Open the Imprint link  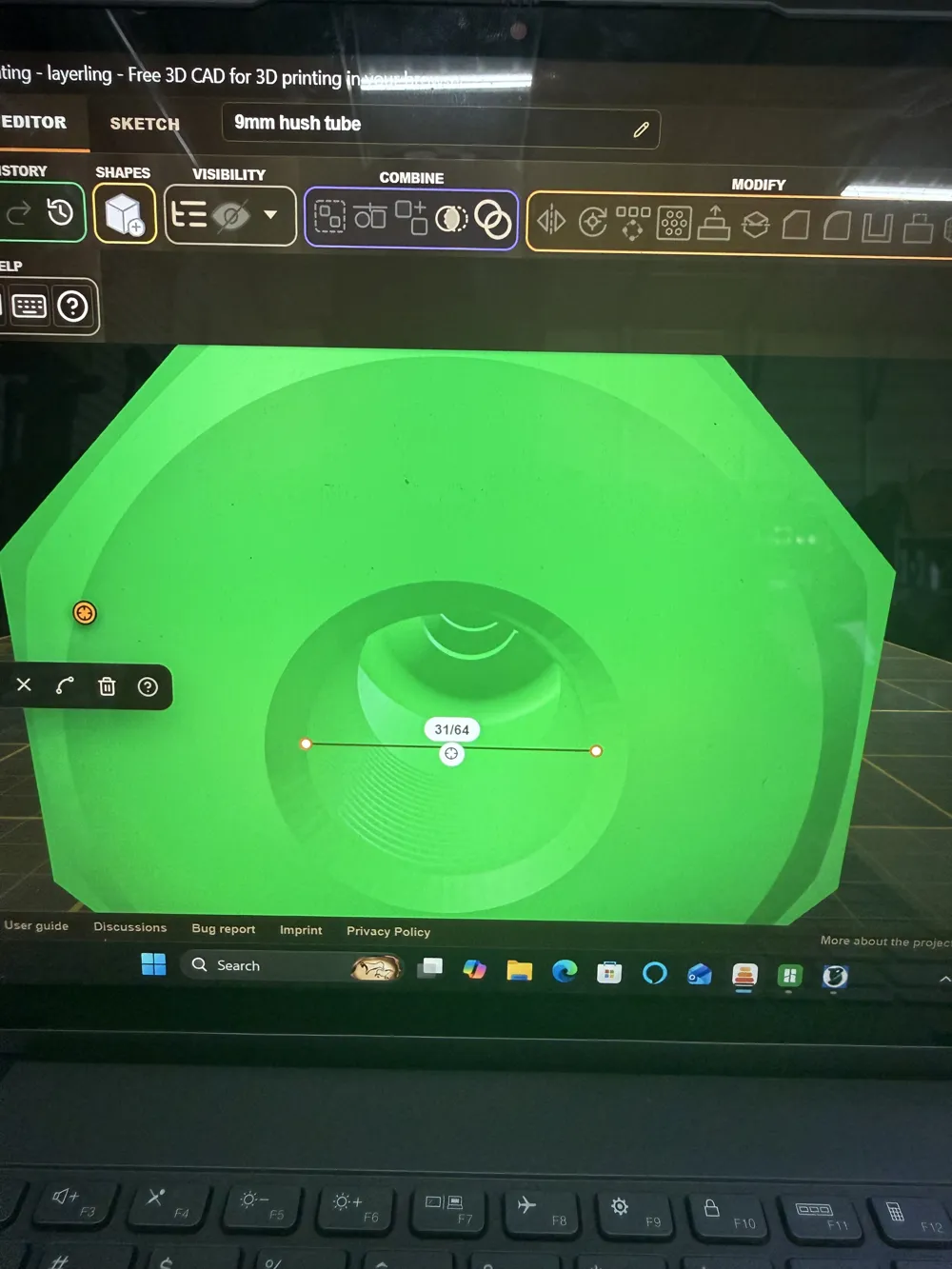[301, 930]
